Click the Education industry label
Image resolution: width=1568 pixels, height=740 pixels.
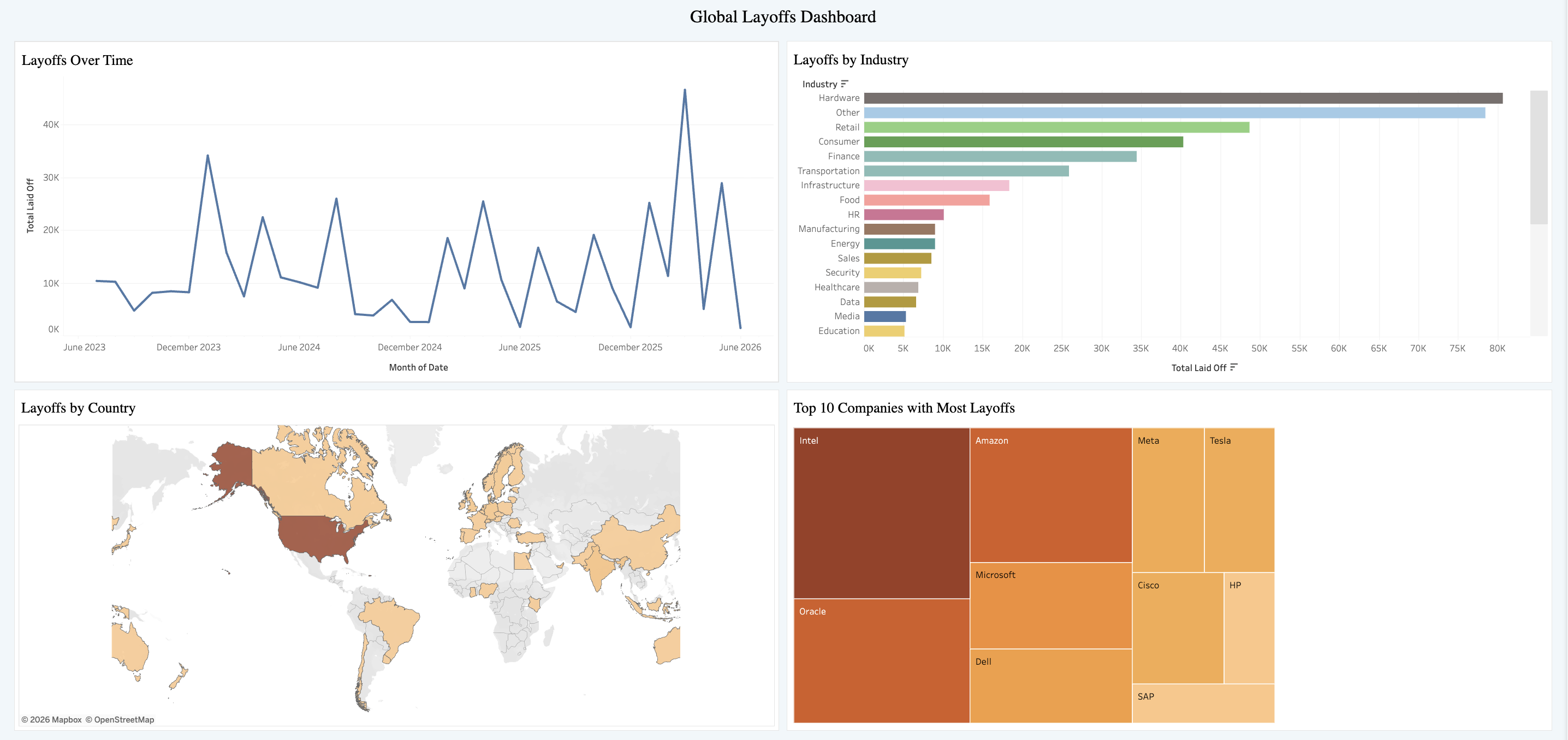pos(839,331)
